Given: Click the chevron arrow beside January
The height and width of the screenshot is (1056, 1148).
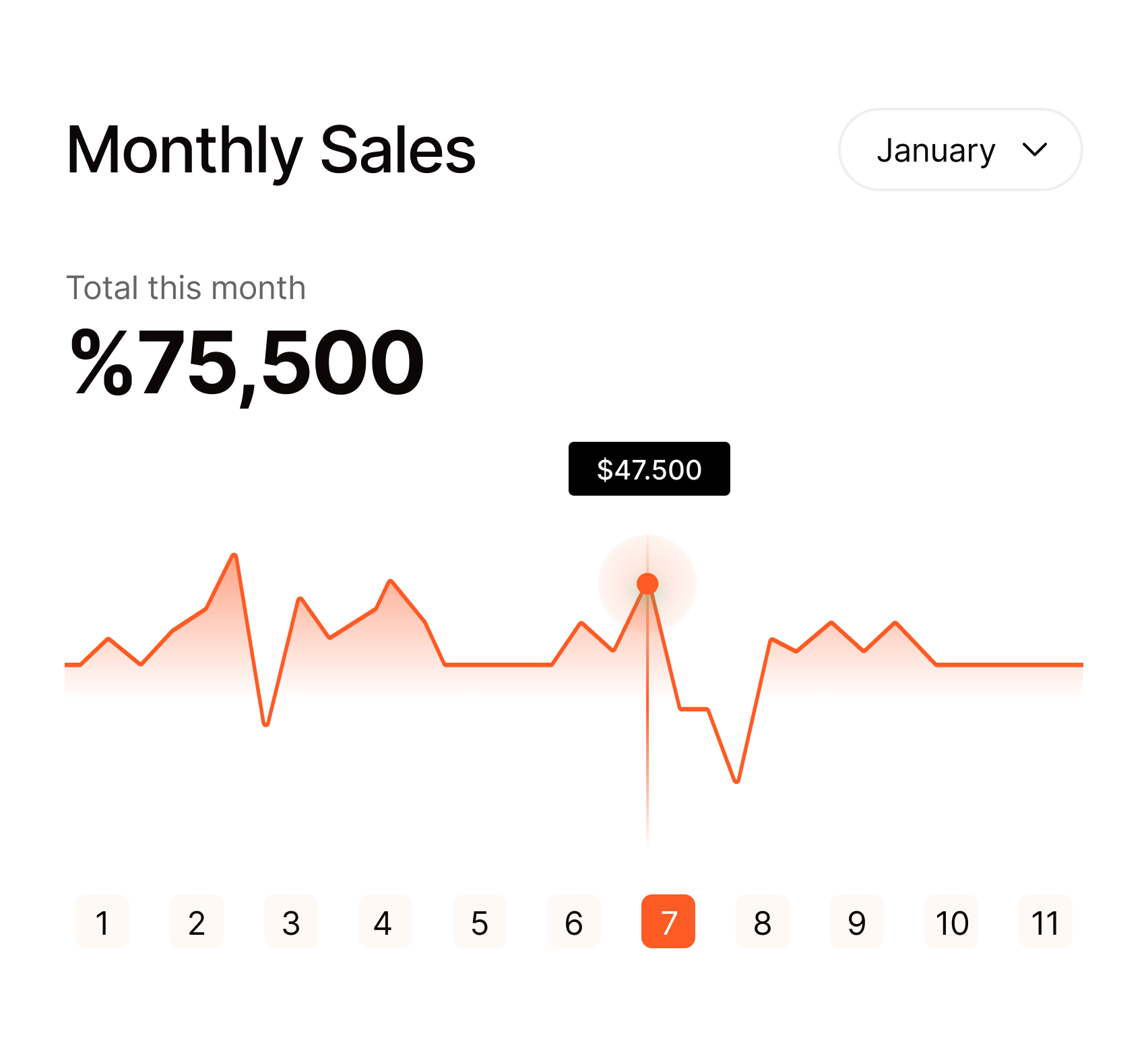Looking at the screenshot, I should point(1034,150).
